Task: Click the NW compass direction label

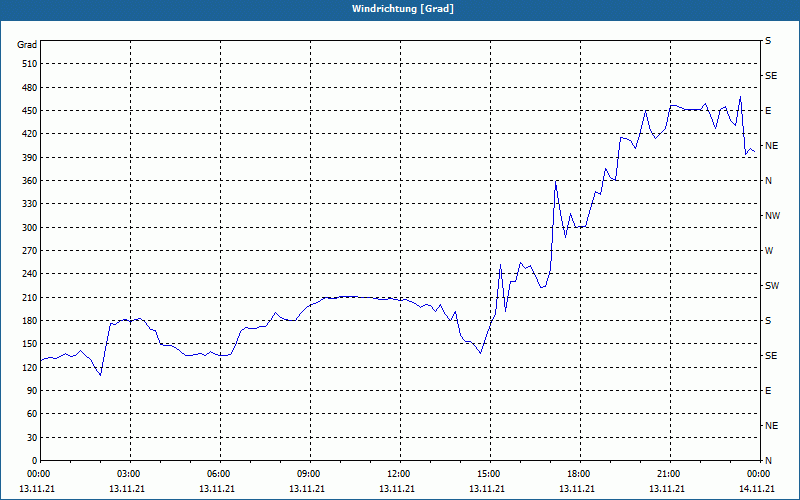Action: click(772, 216)
